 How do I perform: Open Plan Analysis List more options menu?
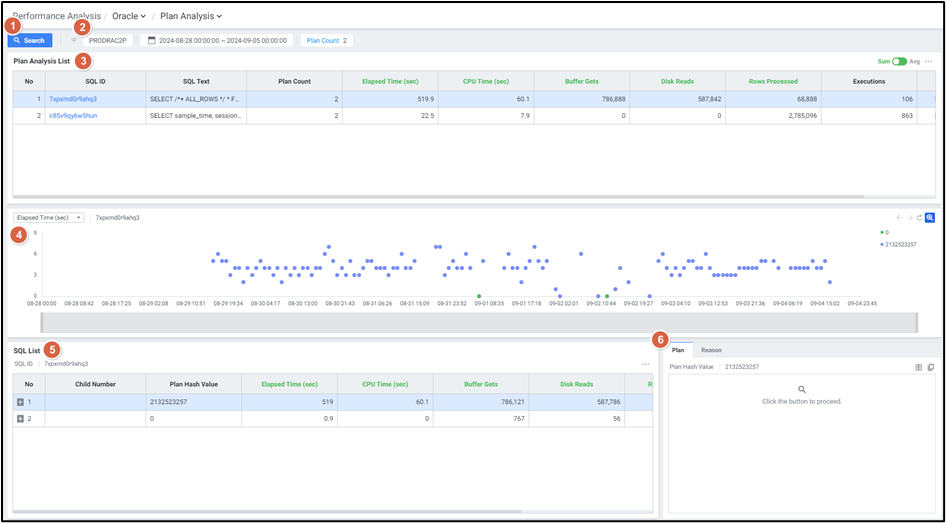click(x=928, y=61)
